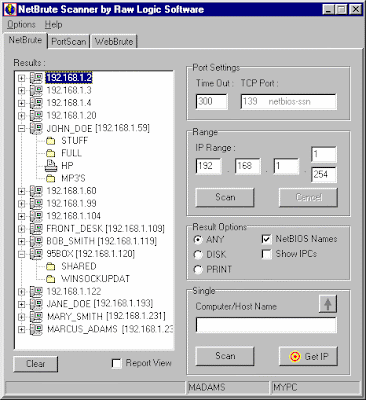Click the Cancel button in Range
This screenshot has width=366, height=400.
(308, 197)
